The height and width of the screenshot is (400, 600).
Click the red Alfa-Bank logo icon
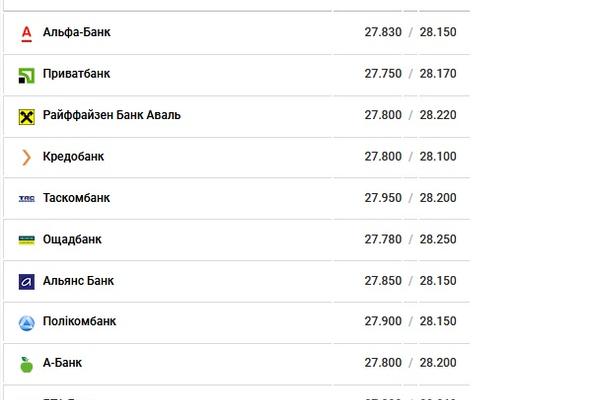tap(26, 34)
